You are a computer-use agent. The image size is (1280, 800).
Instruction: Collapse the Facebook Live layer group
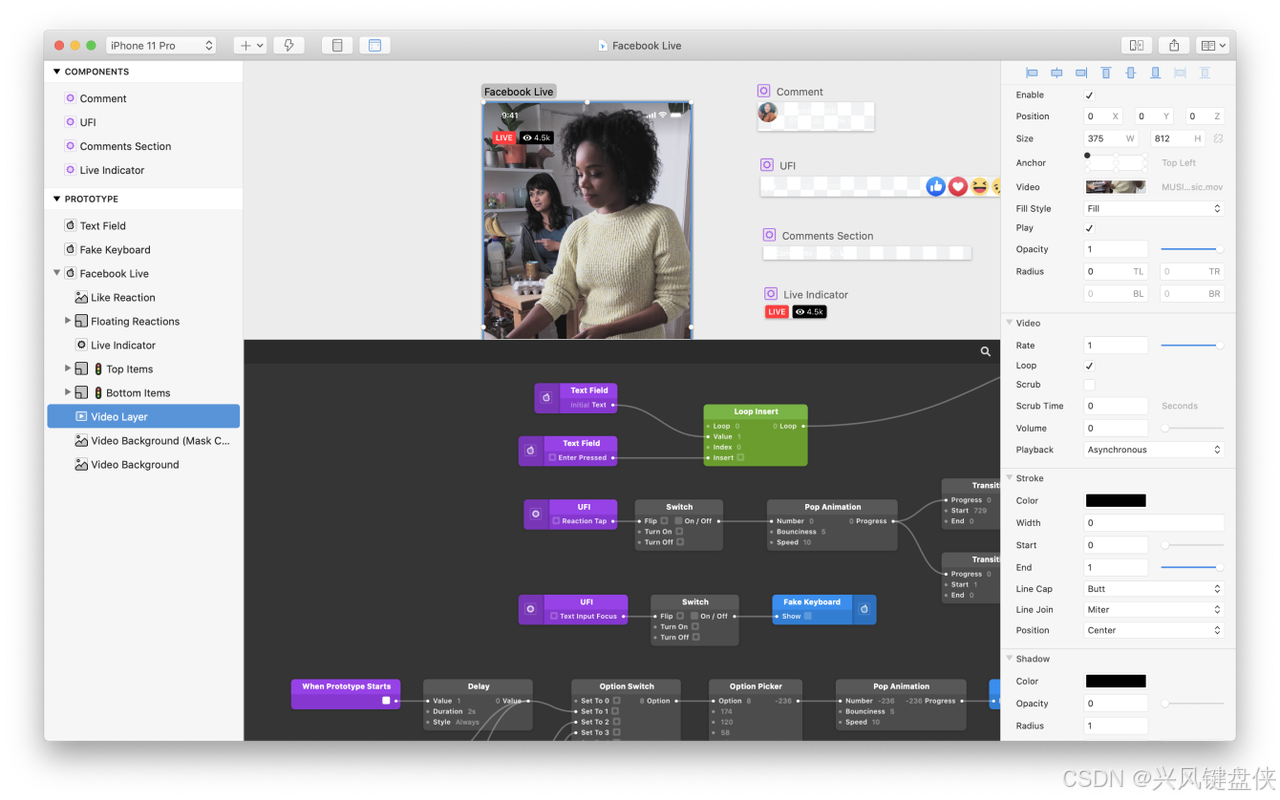(57, 273)
